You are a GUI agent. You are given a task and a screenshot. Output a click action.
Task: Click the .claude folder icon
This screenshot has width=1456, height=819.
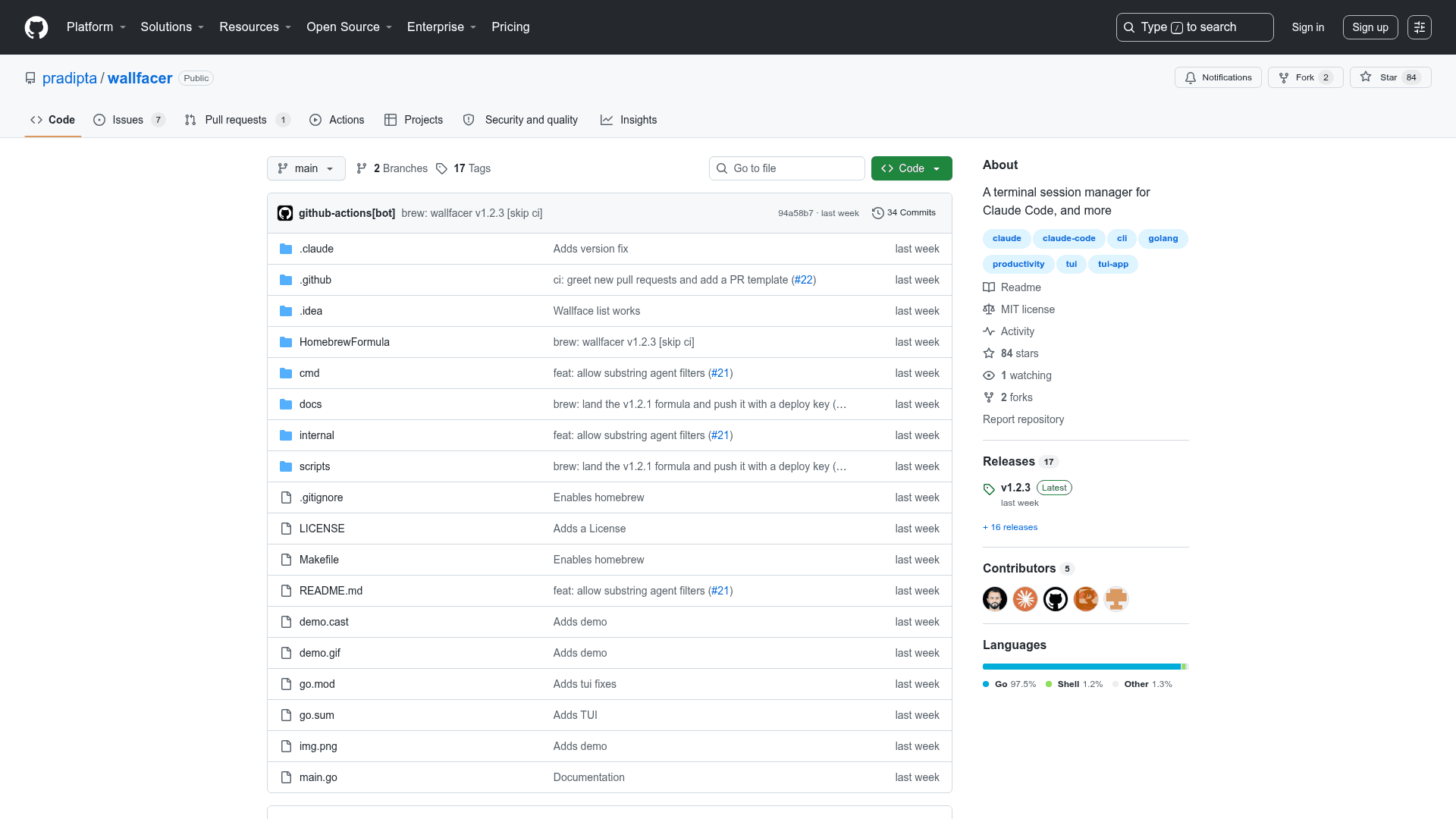(x=286, y=249)
